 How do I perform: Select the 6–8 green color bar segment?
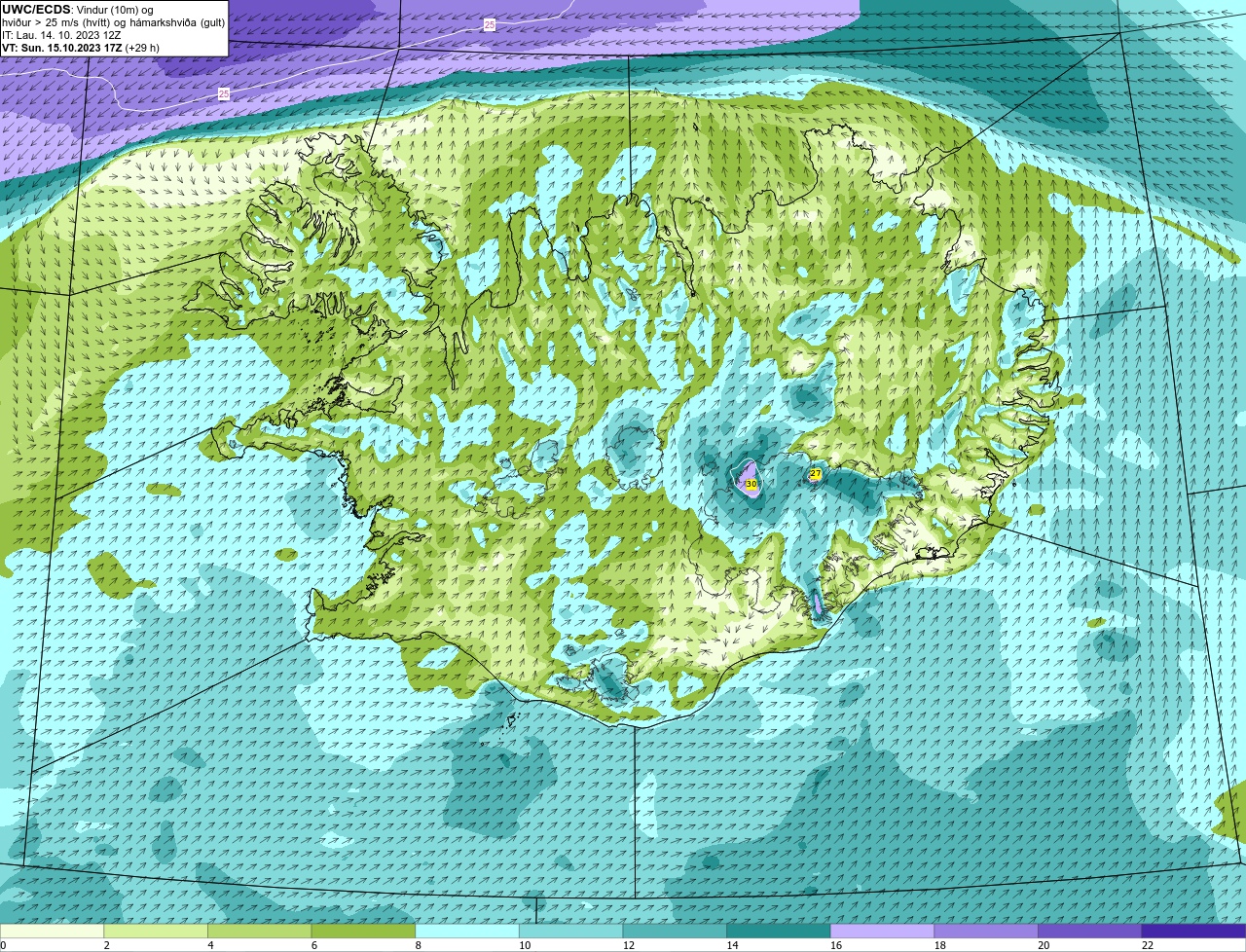[363, 932]
